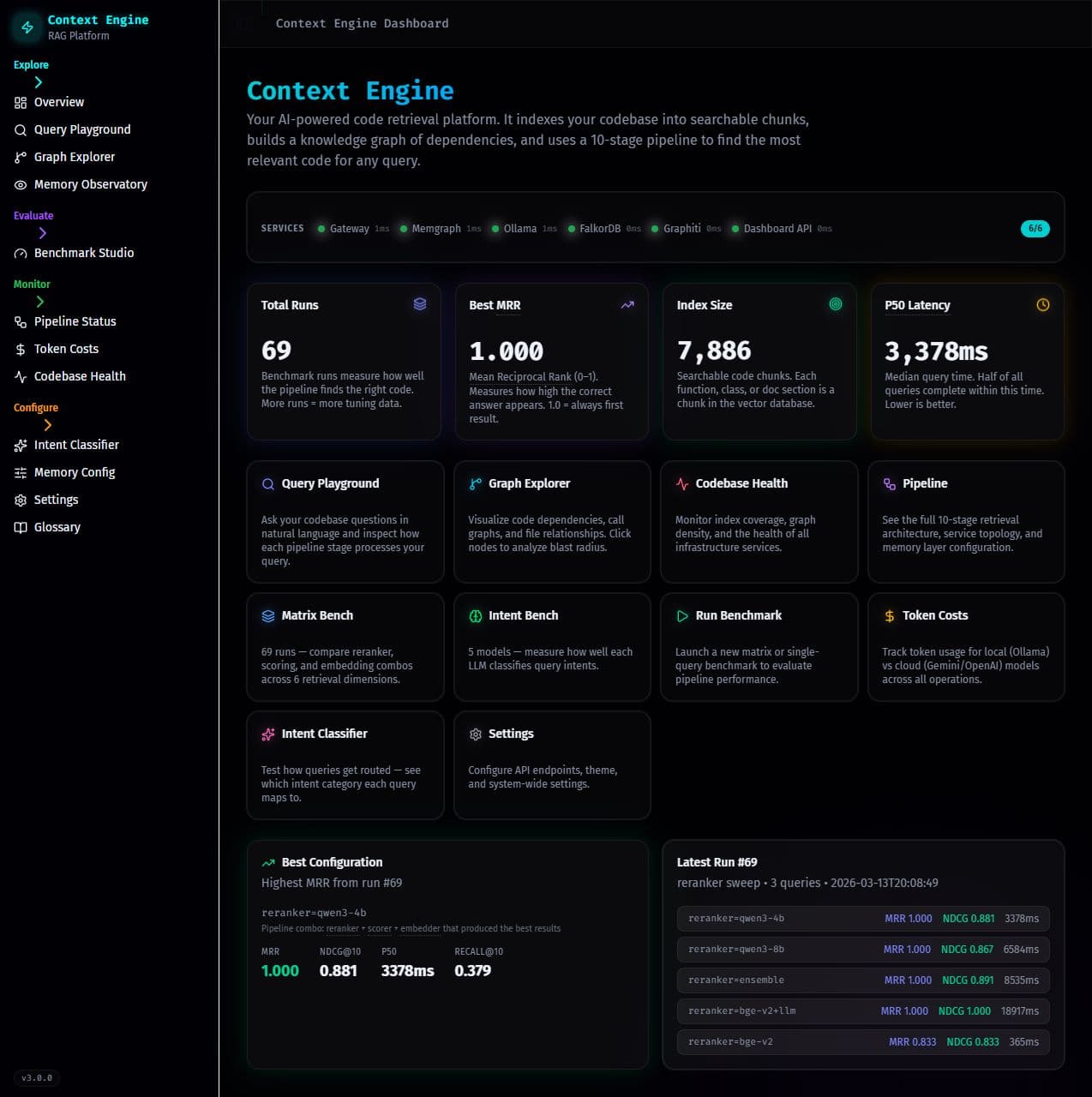Open the Overview sidebar item
This screenshot has height=1097, width=1092.
click(109, 103)
